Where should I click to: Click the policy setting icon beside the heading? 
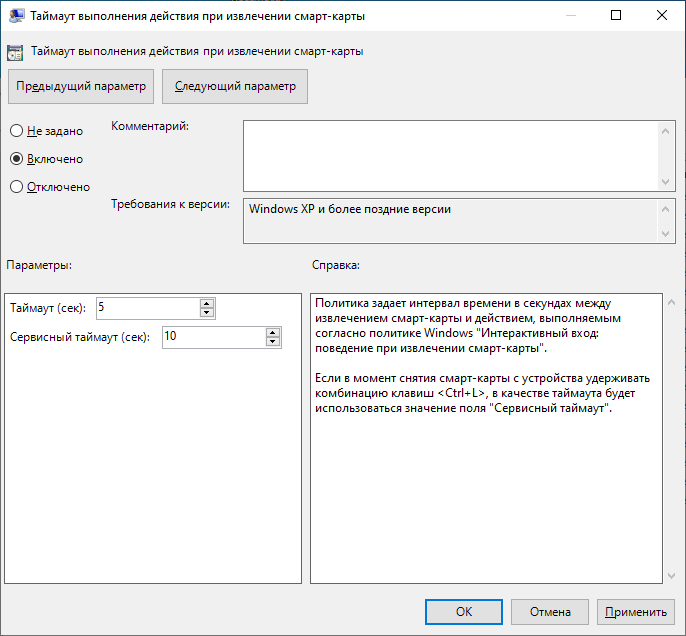pos(15,52)
